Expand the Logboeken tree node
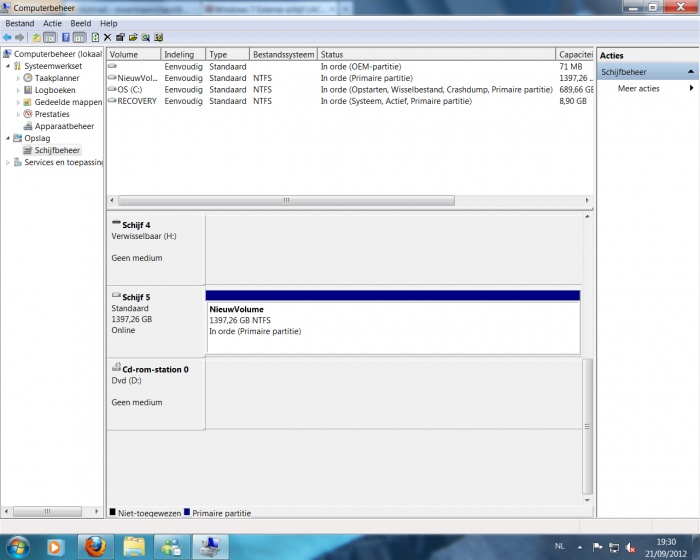The image size is (700, 560). pos(18,90)
